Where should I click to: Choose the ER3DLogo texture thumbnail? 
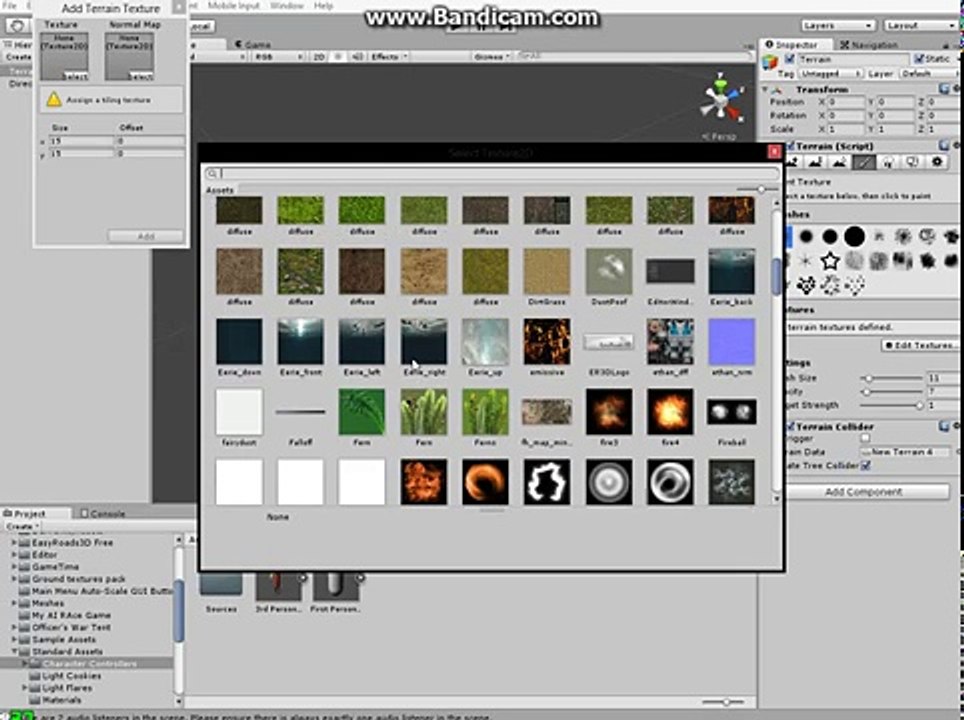(x=609, y=342)
